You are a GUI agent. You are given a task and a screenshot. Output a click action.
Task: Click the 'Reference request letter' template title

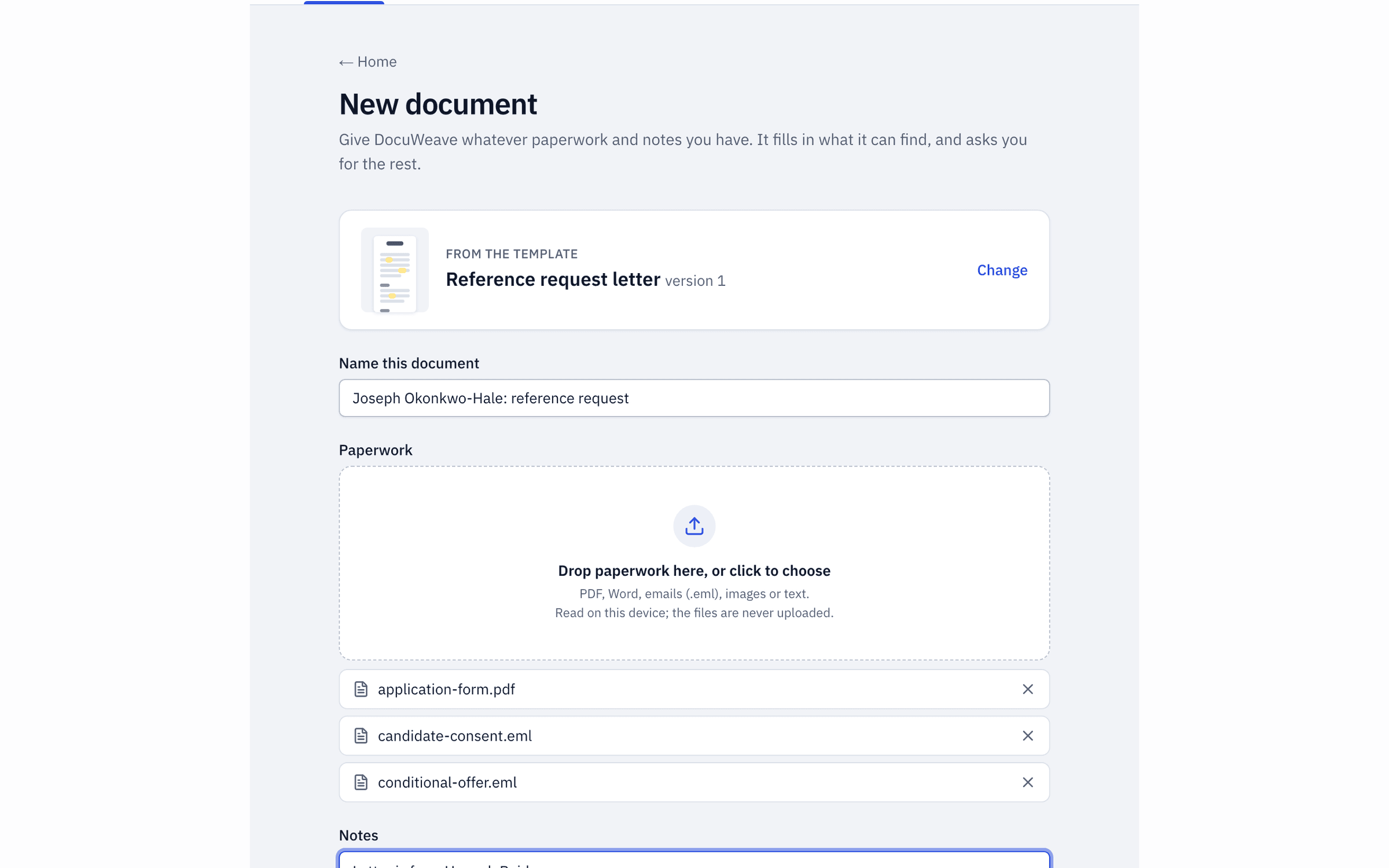click(553, 279)
